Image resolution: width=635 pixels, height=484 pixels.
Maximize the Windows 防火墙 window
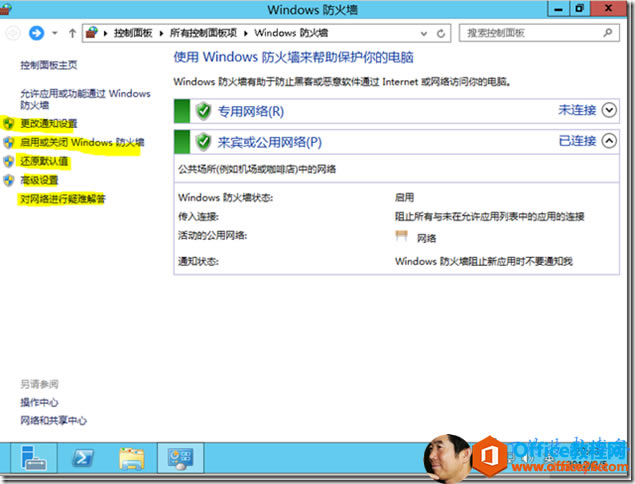coord(580,9)
